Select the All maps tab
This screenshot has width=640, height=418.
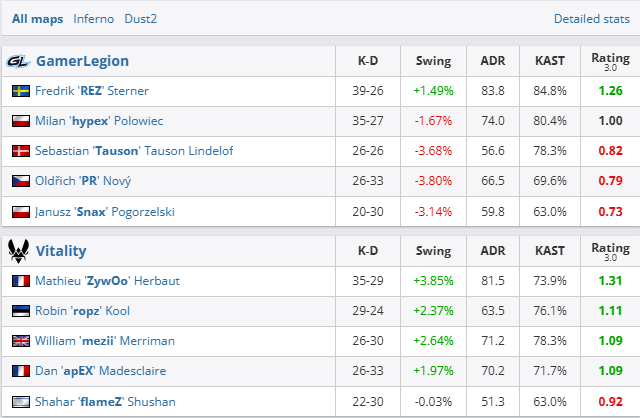37,18
